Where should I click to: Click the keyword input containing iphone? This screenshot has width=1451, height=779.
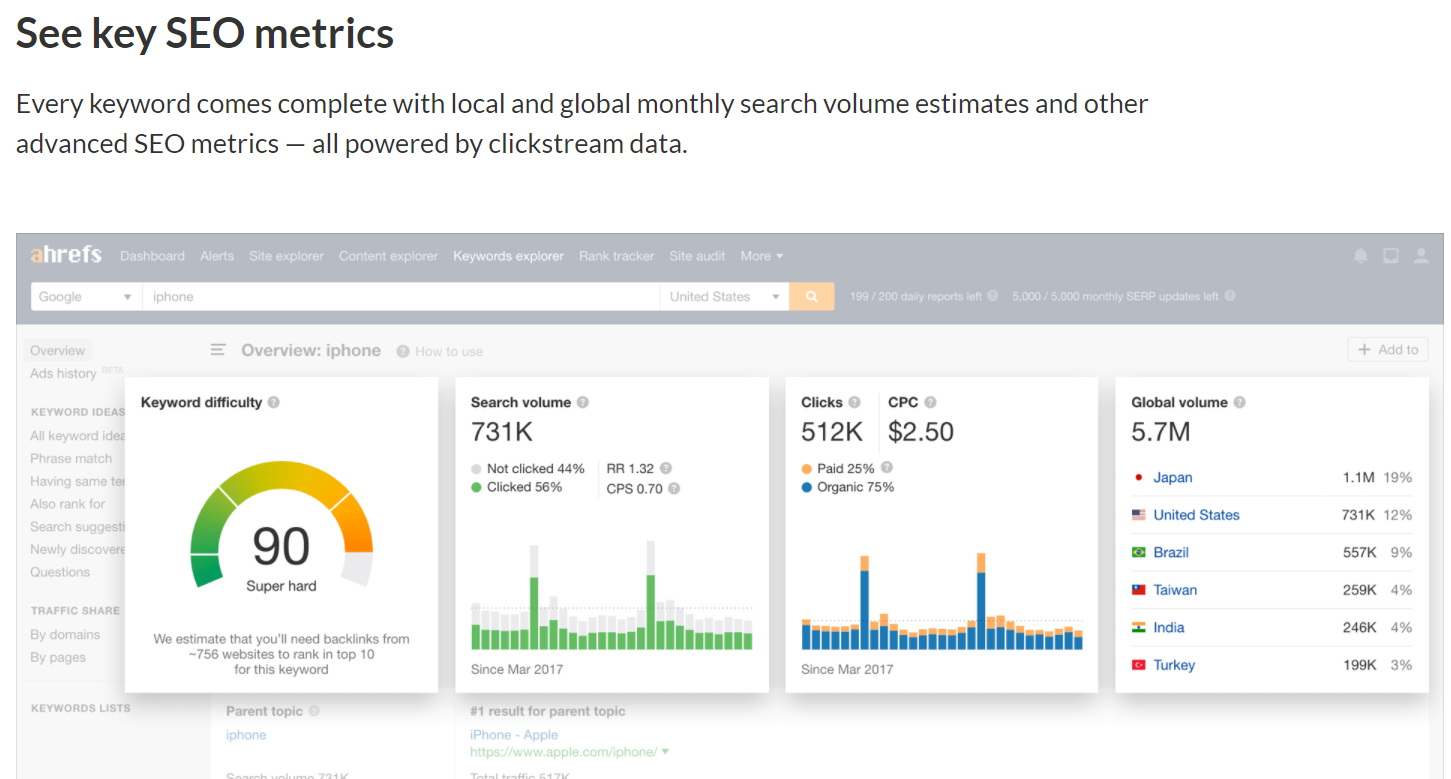click(x=400, y=296)
